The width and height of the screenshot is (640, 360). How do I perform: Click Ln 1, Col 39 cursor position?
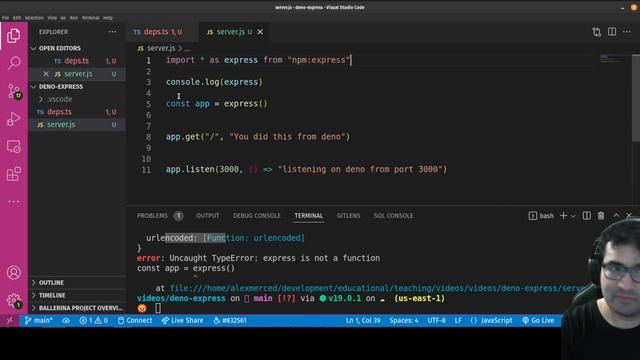pos(363,320)
